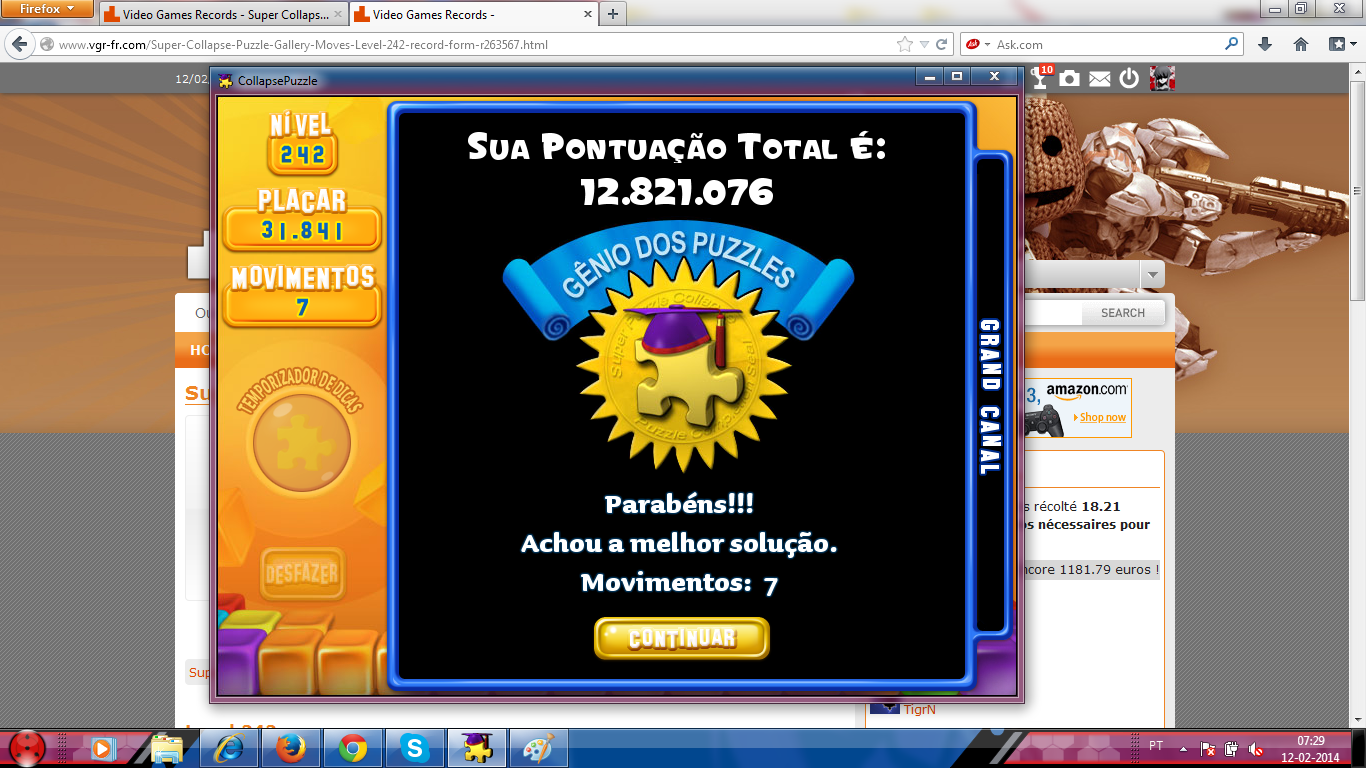This screenshot has width=1366, height=768.
Task: Show URL history dropdown arrow
Action: point(925,44)
